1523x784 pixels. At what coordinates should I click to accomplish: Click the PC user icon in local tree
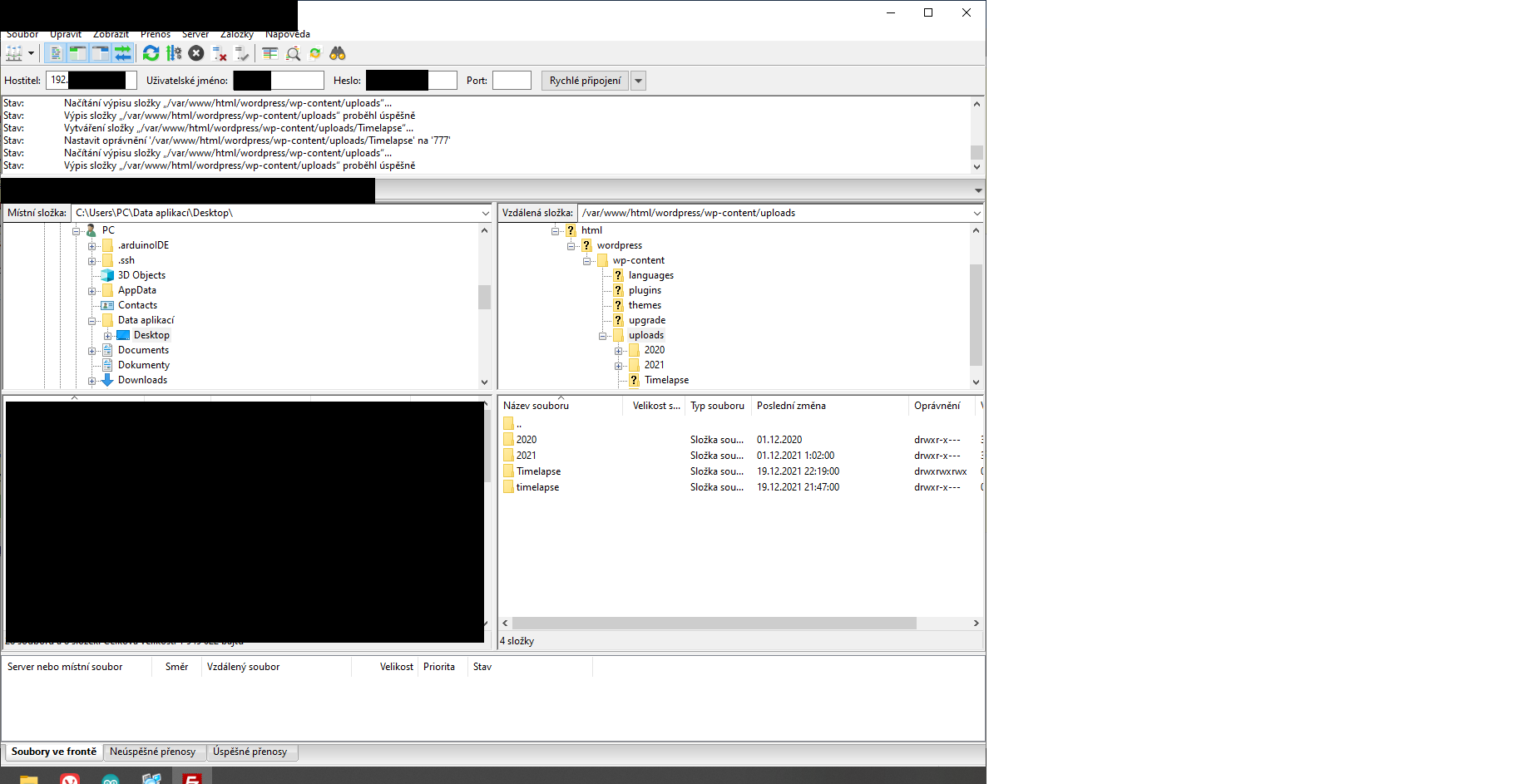(91, 230)
